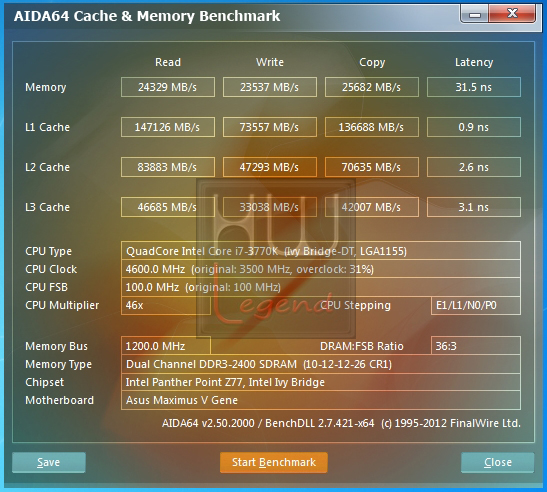The width and height of the screenshot is (547, 492).
Task: Click the CPU Type information field
Action: point(321,251)
